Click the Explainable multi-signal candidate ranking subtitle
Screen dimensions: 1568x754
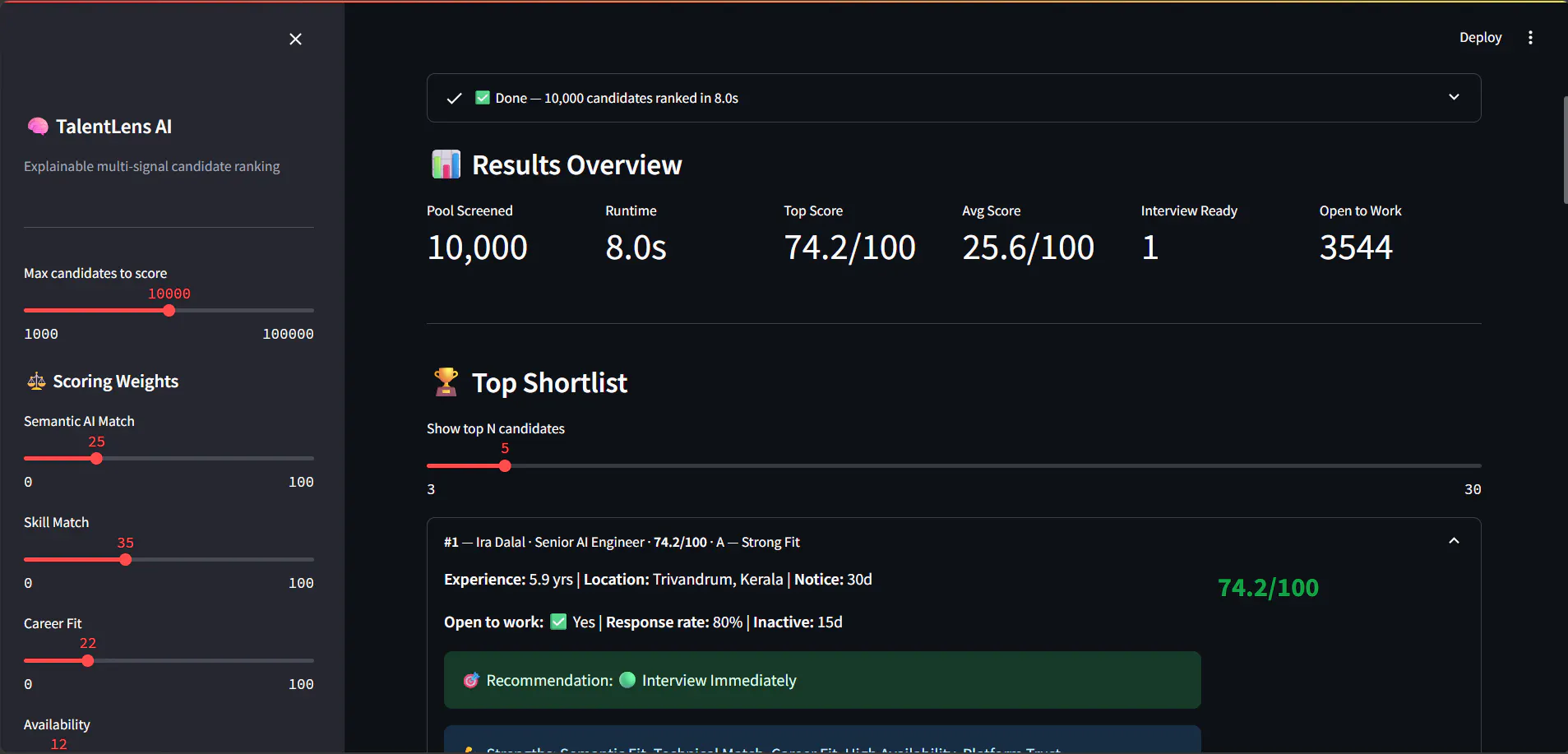click(152, 166)
